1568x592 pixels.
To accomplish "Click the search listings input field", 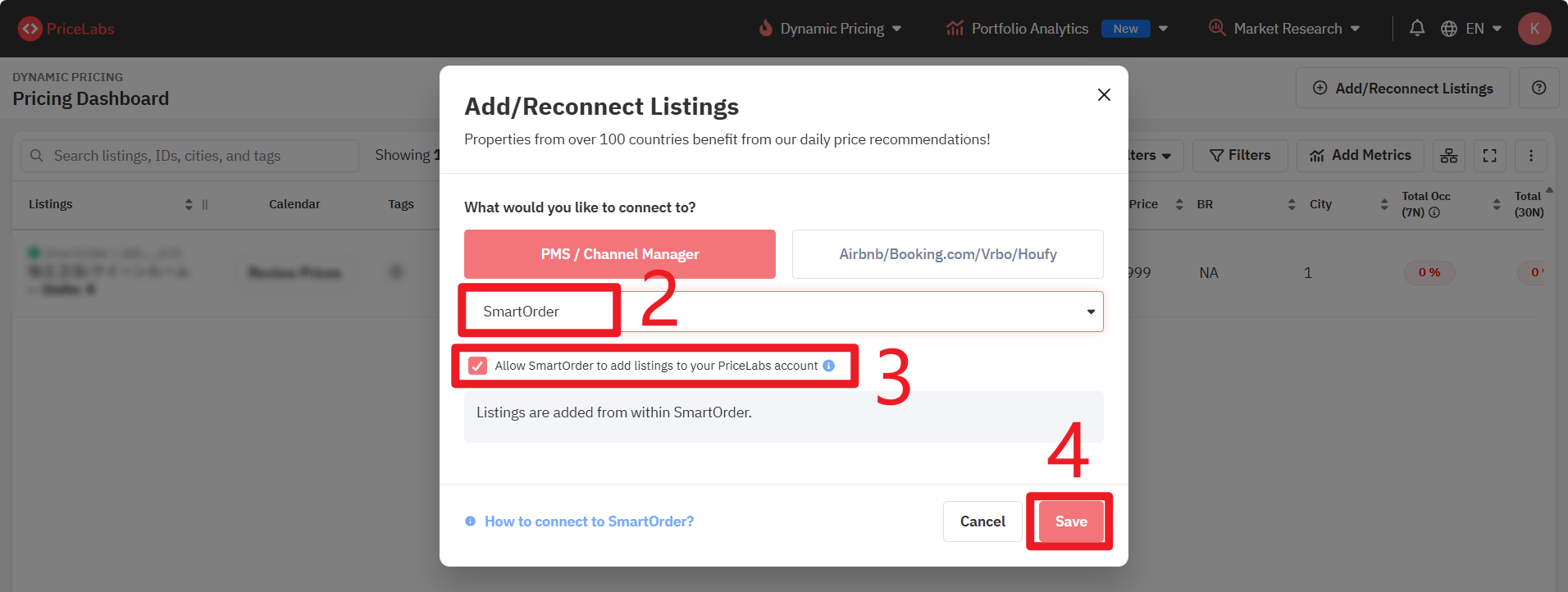I will (197, 156).
